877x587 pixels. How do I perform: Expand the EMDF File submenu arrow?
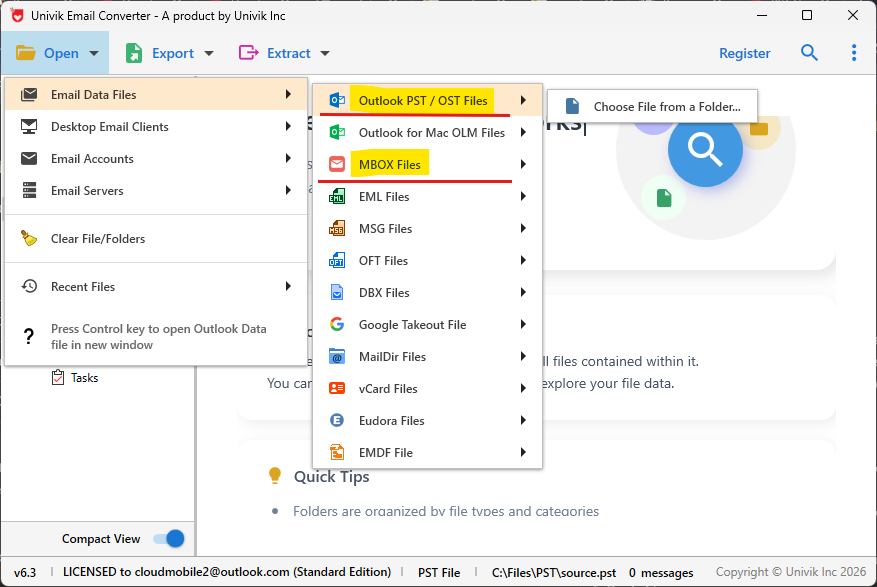coord(523,452)
